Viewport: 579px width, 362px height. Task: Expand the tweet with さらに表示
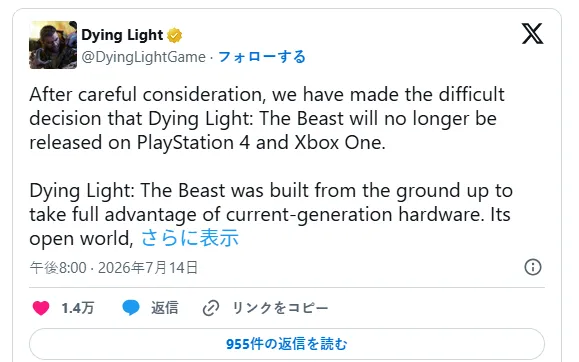tap(190, 238)
